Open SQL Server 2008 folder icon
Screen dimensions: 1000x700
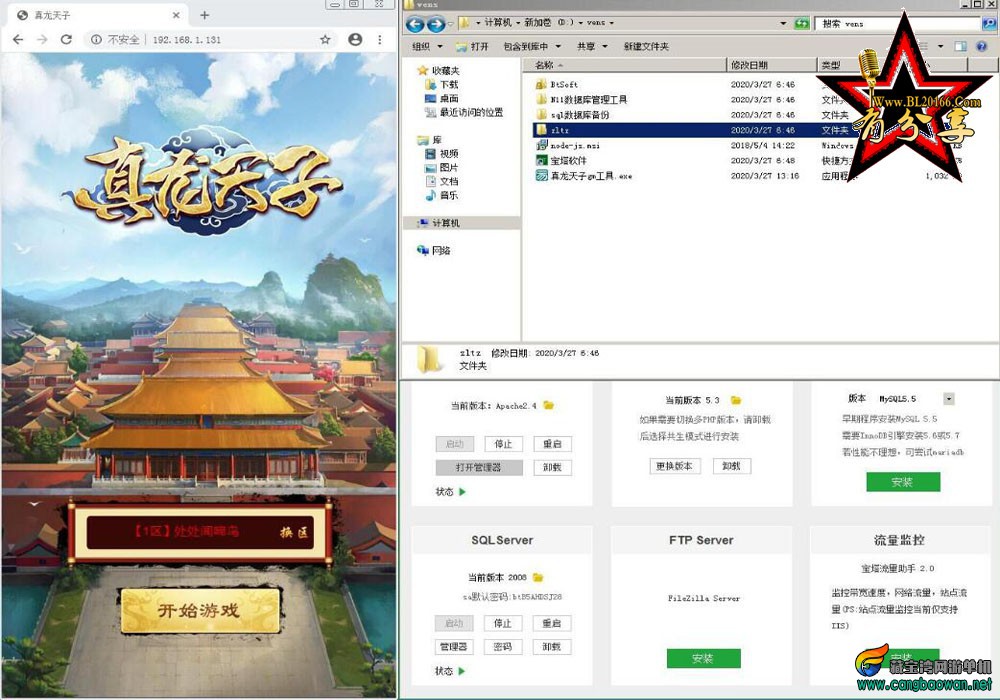point(538,578)
